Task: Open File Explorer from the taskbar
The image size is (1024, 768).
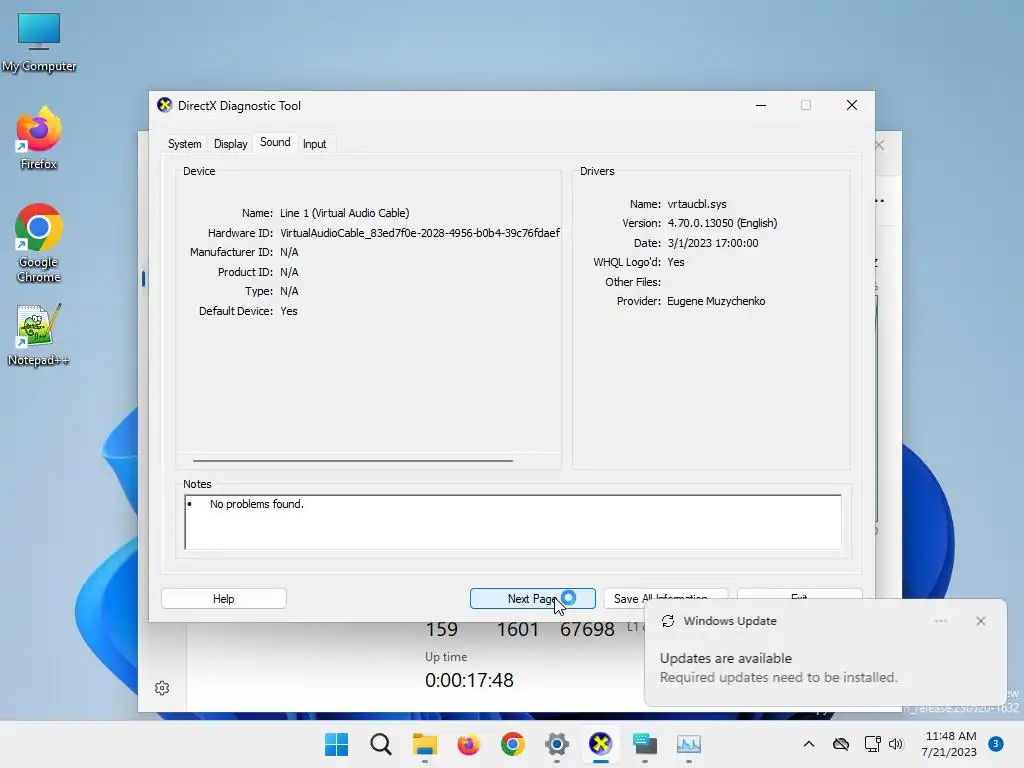Action: (424, 744)
